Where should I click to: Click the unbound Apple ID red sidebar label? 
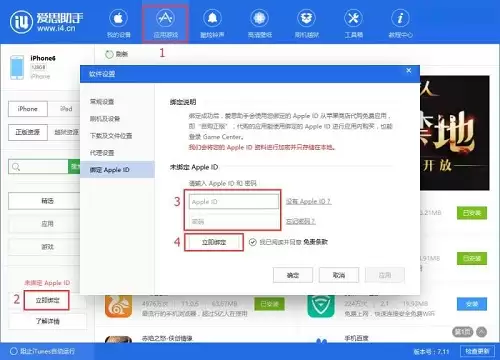coord(47,283)
